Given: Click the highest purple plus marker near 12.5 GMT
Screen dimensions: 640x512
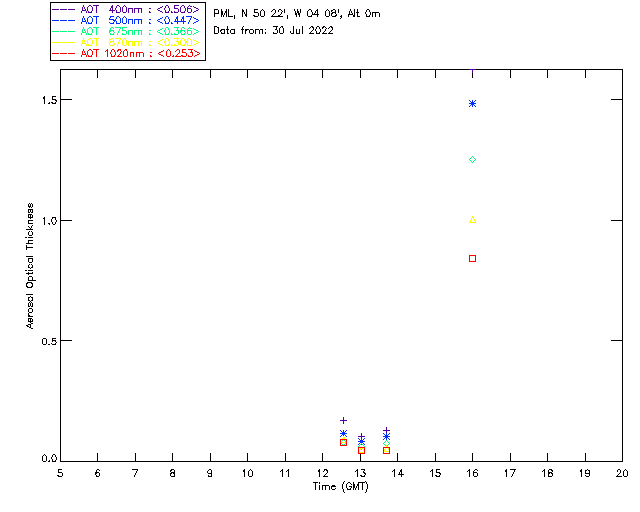Looking at the screenshot, I should (343, 420).
